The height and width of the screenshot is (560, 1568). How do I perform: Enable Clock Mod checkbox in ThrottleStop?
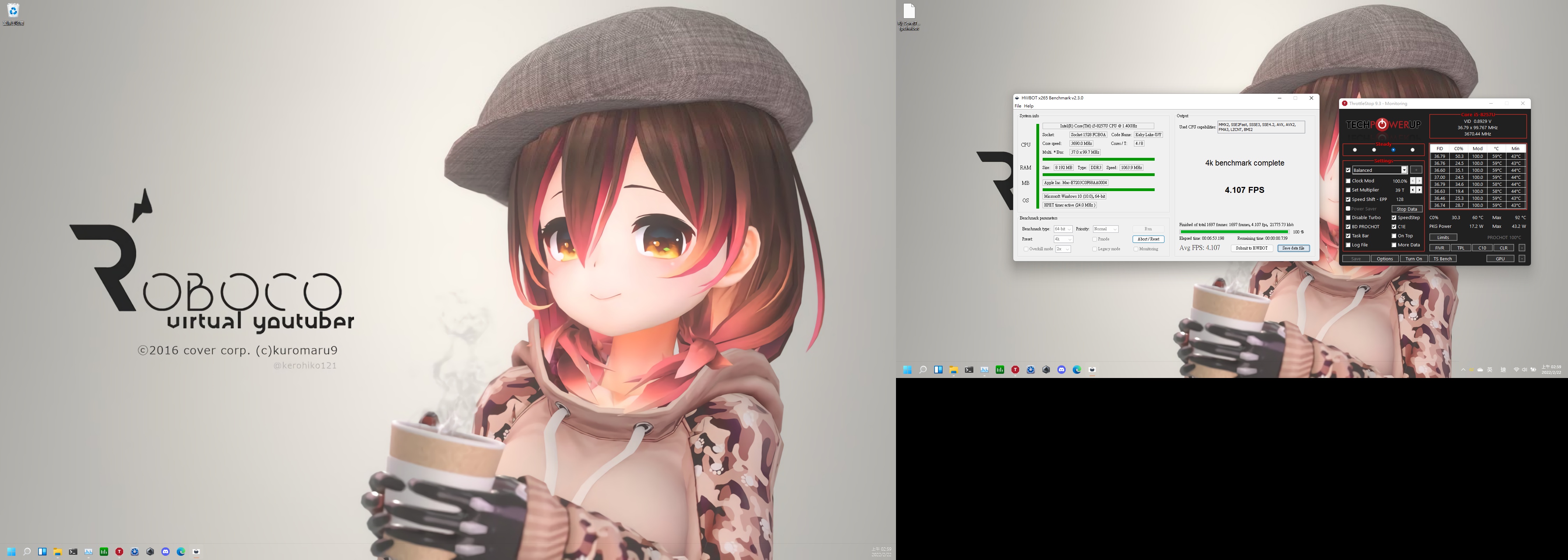click(x=1348, y=181)
